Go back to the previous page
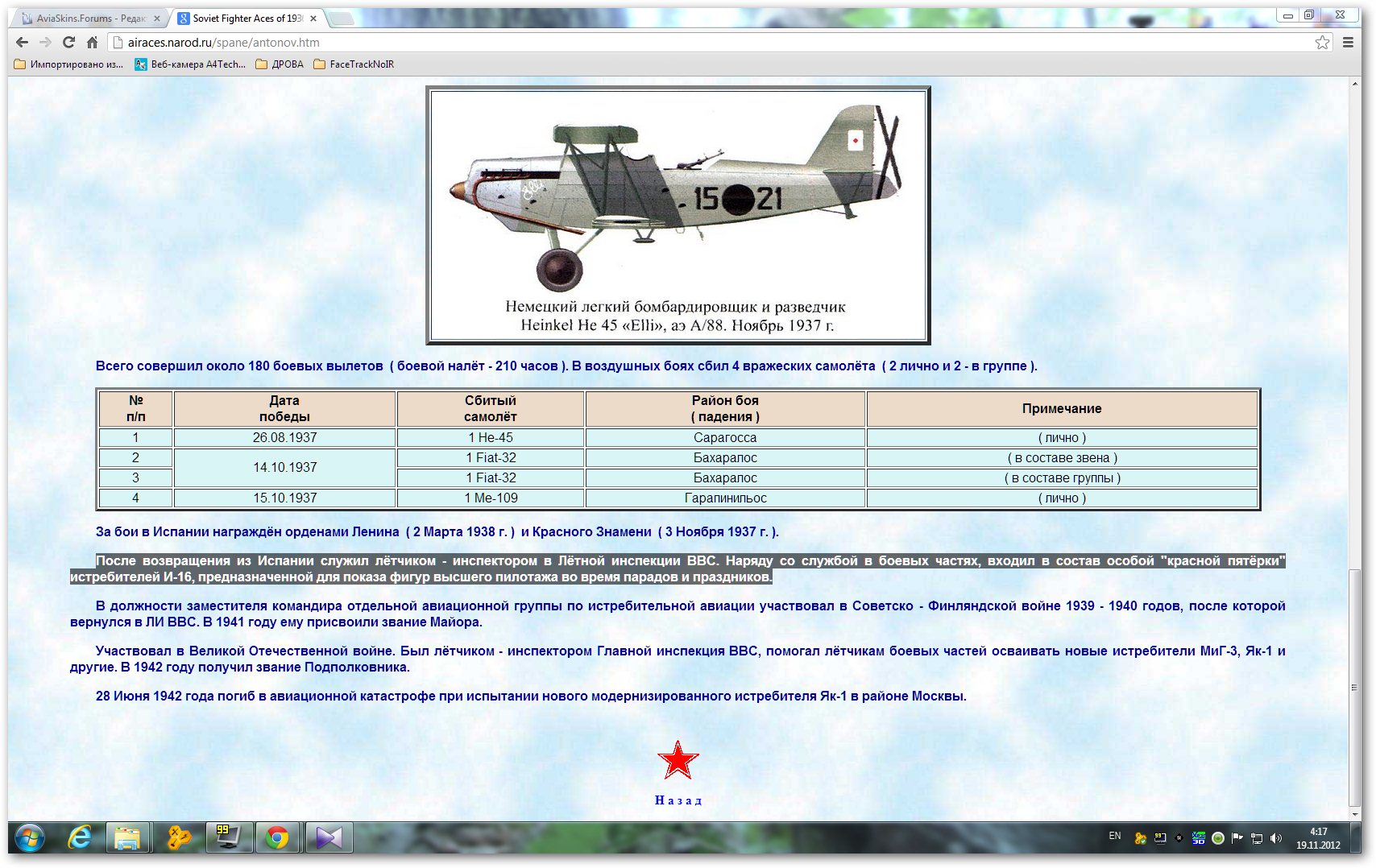Screen dimensions: 1376x868 pyautogui.click(x=22, y=43)
